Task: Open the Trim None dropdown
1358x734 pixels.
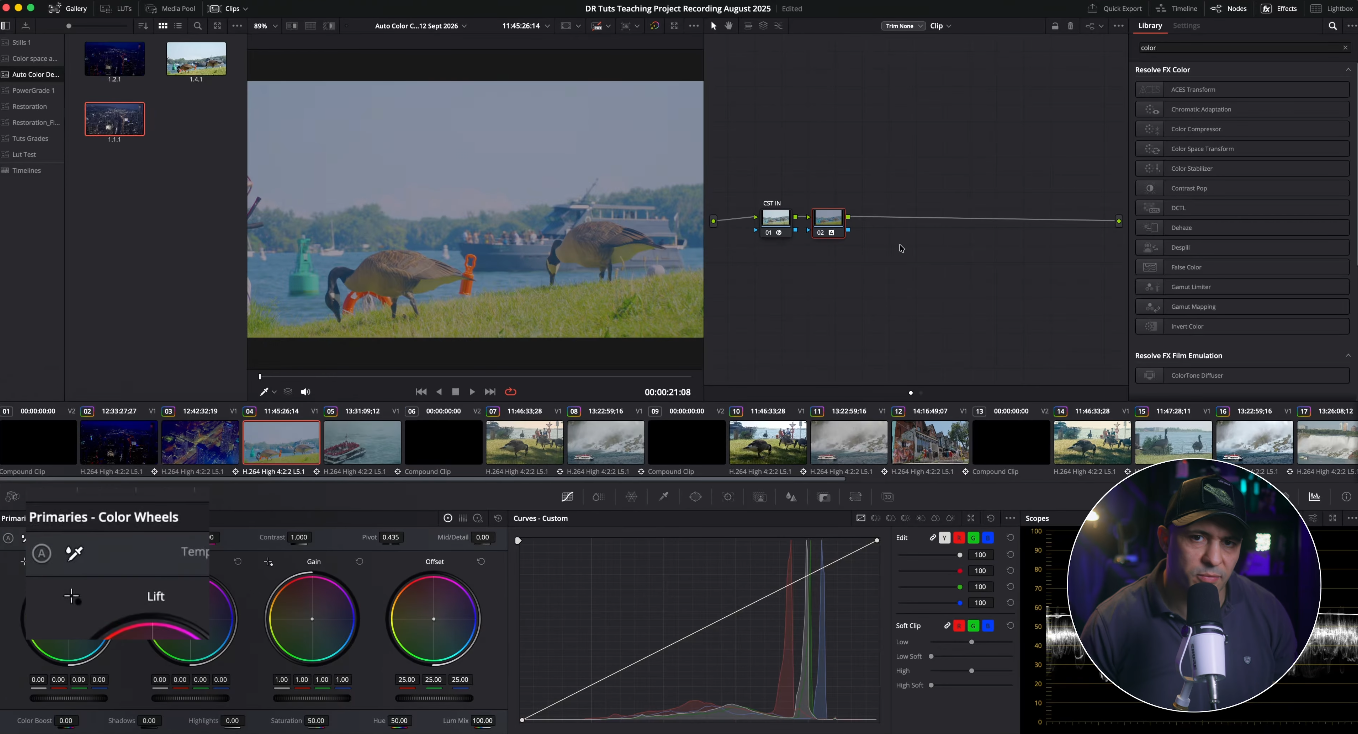Action: [903, 26]
